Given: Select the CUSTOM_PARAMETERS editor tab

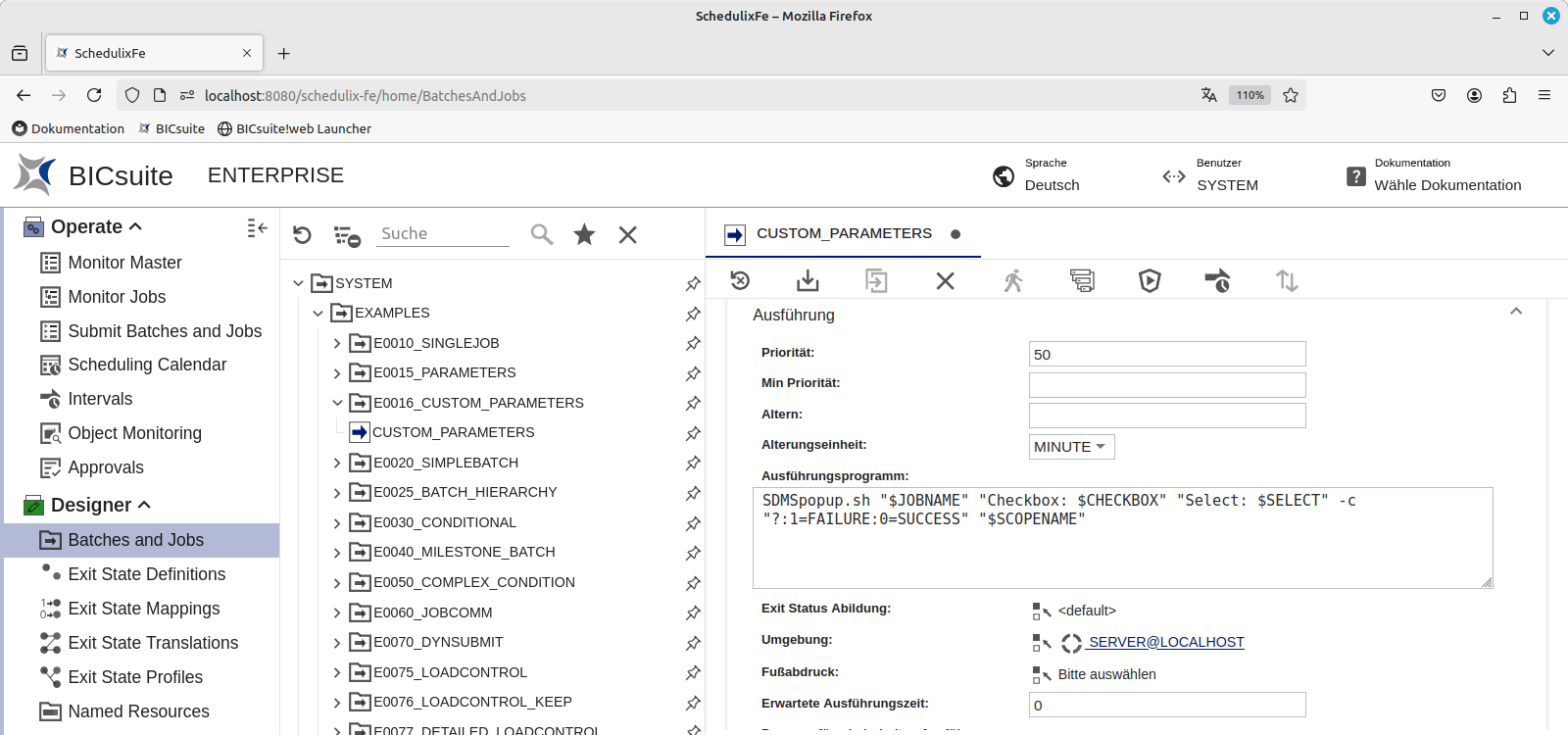Looking at the screenshot, I should pos(843,233).
